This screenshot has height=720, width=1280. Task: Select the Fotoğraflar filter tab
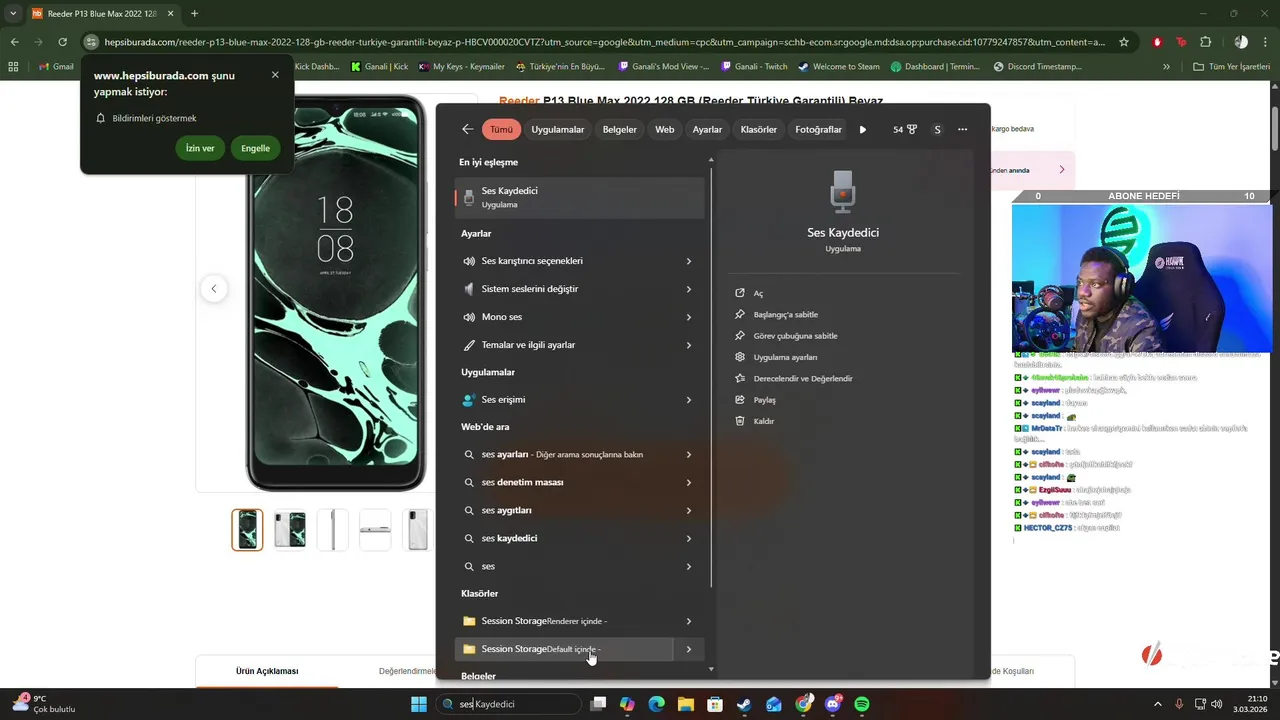[818, 129]
